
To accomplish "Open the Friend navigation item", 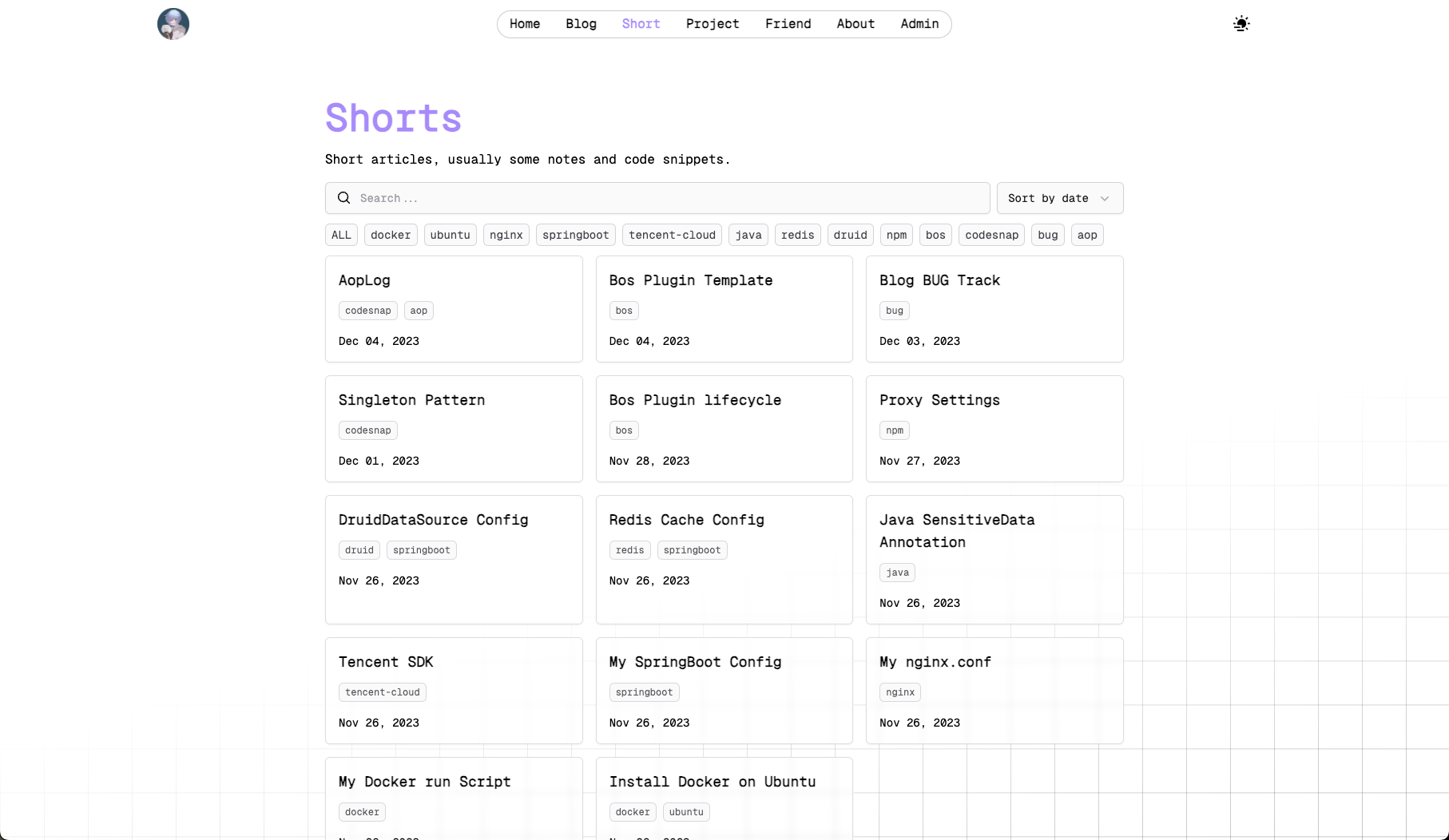I will tap(788, 24).
